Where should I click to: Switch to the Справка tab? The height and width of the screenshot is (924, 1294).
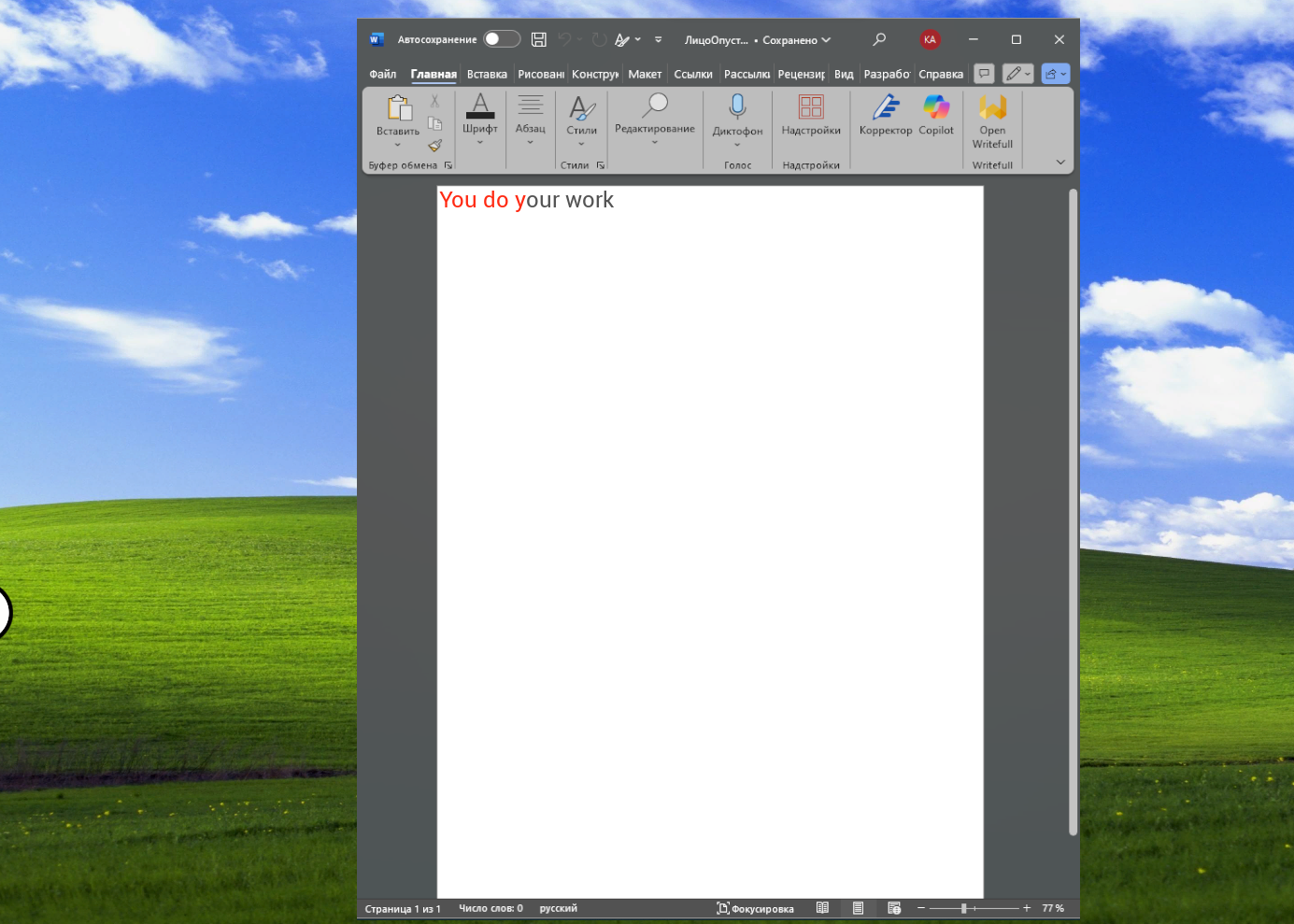point(941,74)
